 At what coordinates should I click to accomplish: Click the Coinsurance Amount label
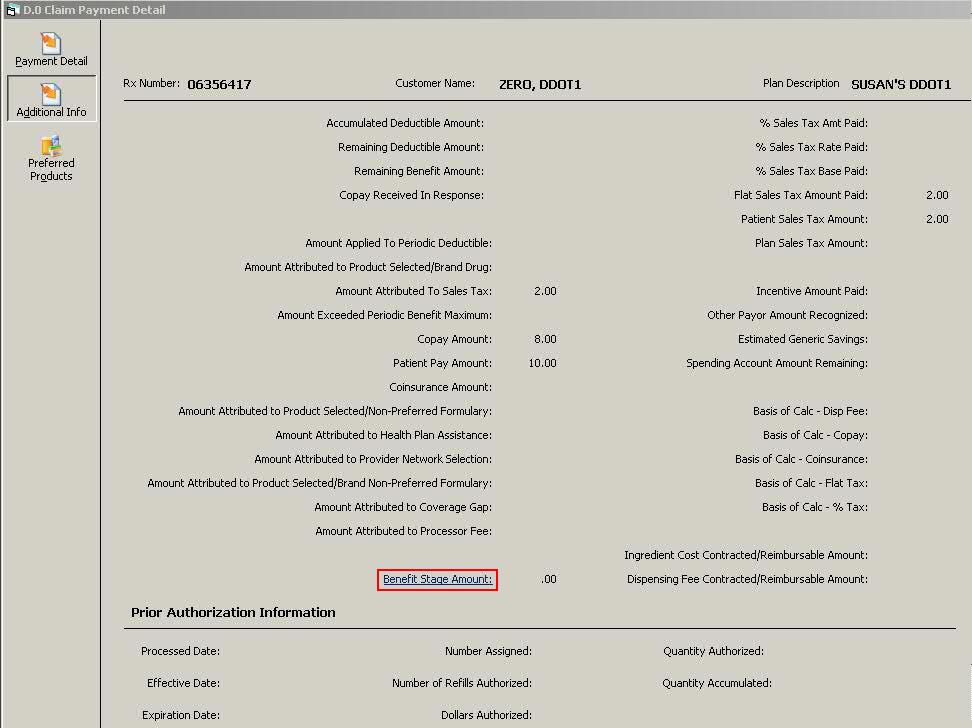[441, 388]
